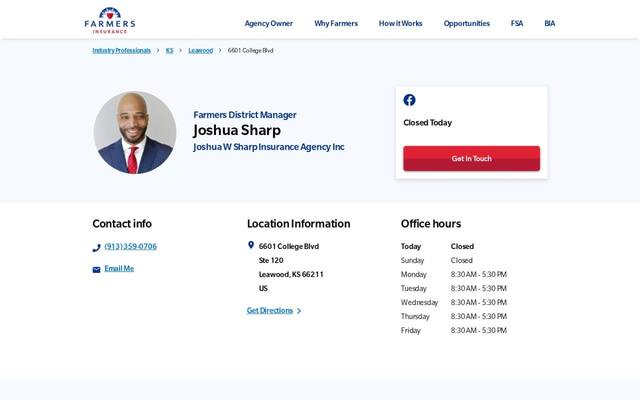
Task: Open the Opportunities navigation item
Action: point(467,24)
